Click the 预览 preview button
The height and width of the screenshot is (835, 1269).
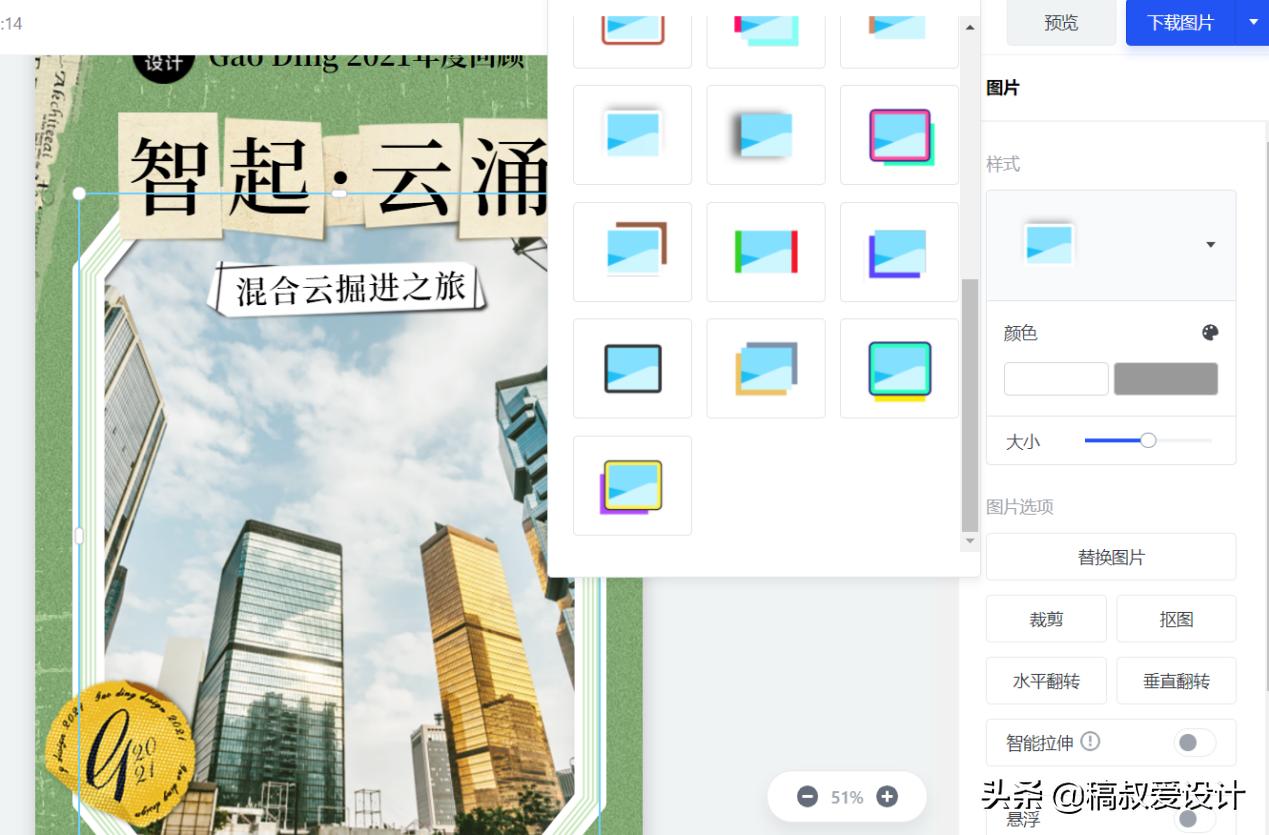(1061, 22)
